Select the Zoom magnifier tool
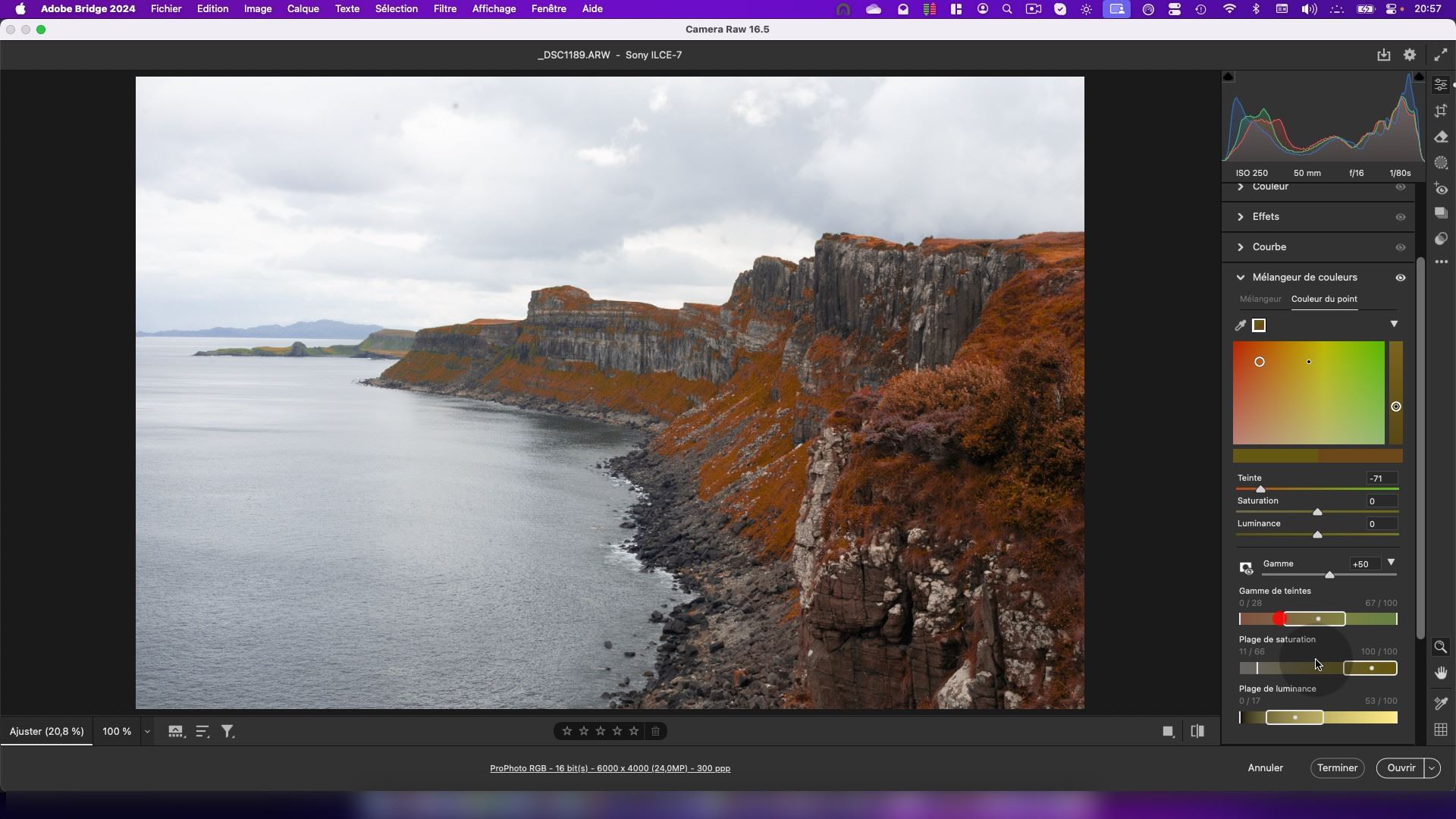 (1441, 647)
